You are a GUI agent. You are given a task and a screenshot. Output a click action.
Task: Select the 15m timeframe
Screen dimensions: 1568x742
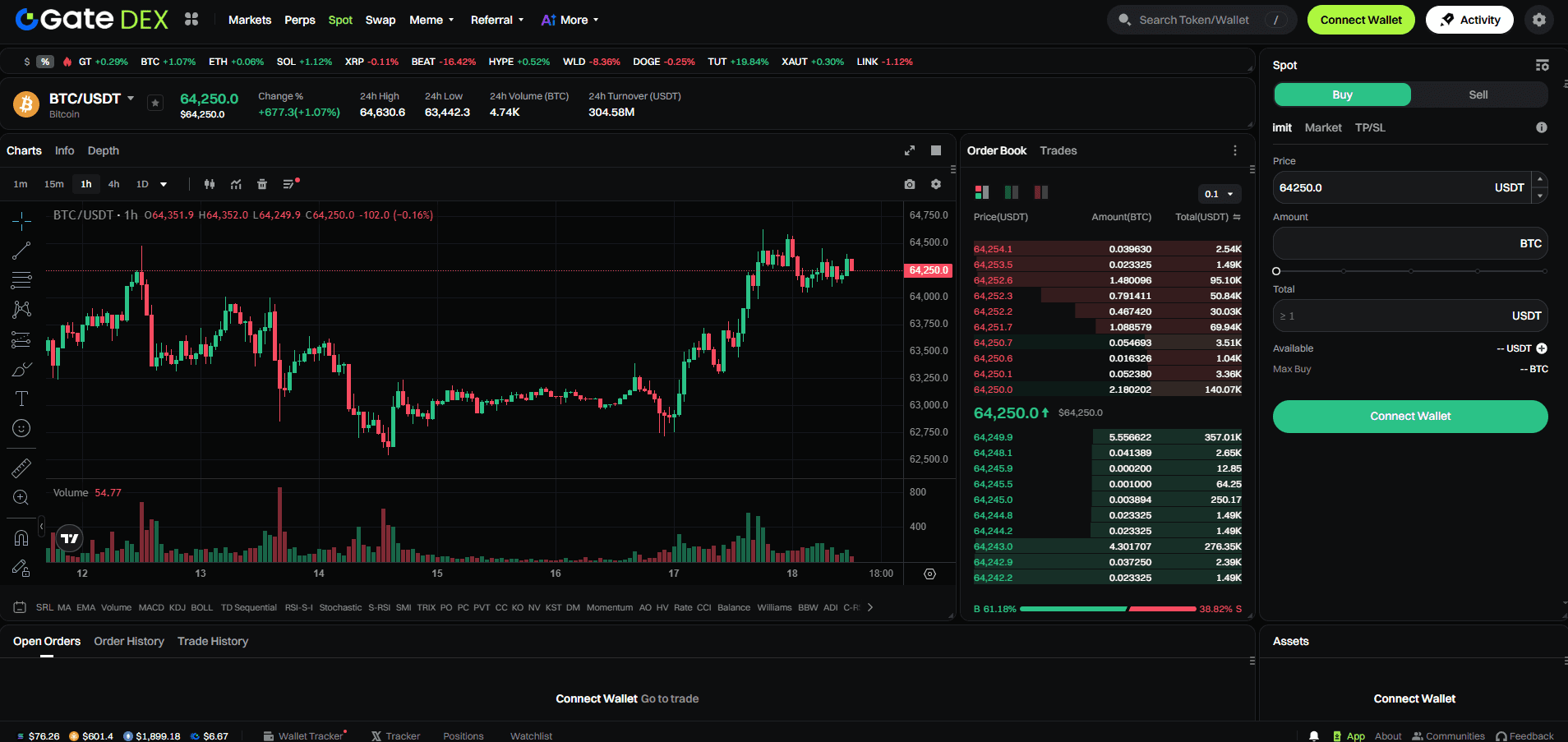54,184
